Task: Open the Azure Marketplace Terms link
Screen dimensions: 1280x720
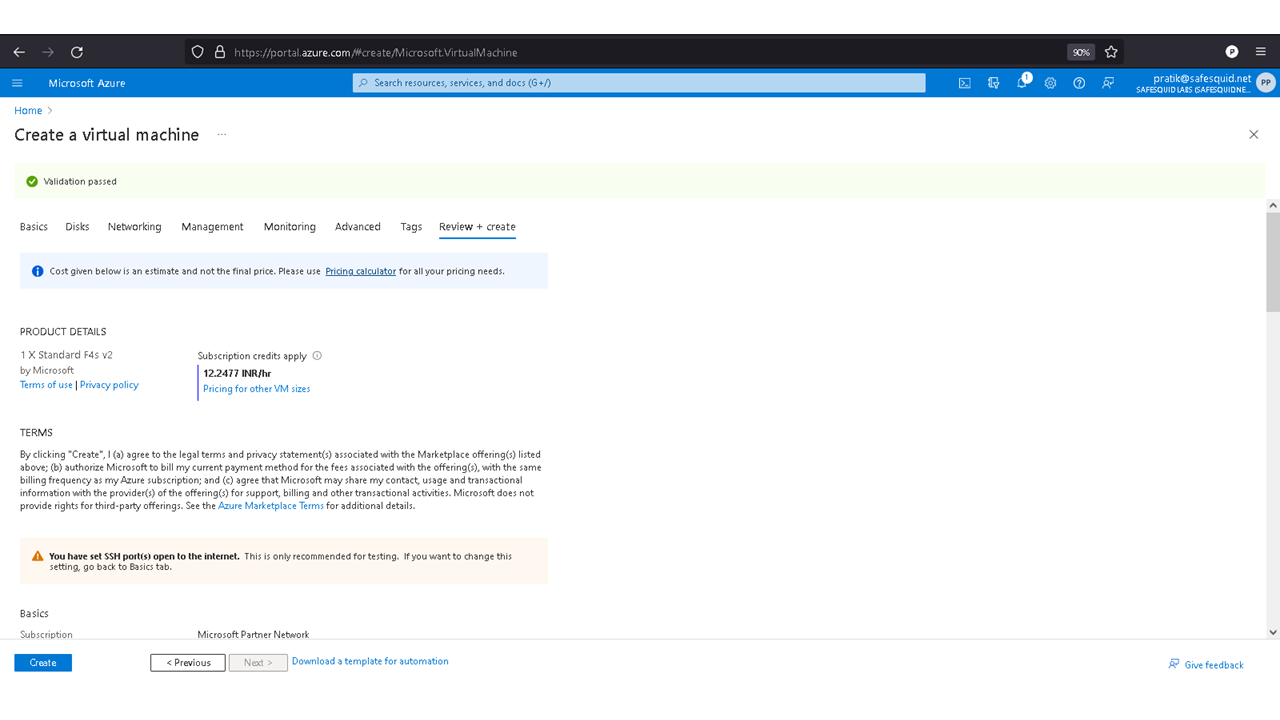Action: [x=271, y=506]
